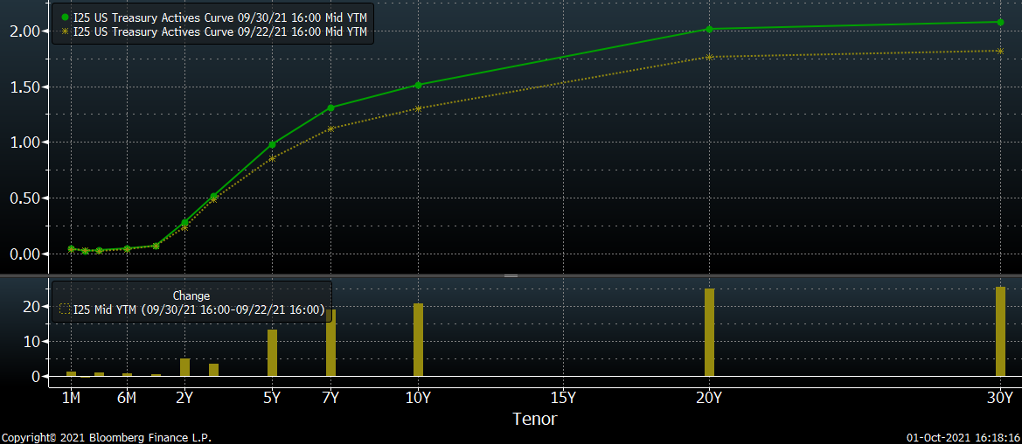Image resolution: width=1022 pixels, height=444 pixels.
Task: Click the 20Y change bar
Action: [709, 333]
